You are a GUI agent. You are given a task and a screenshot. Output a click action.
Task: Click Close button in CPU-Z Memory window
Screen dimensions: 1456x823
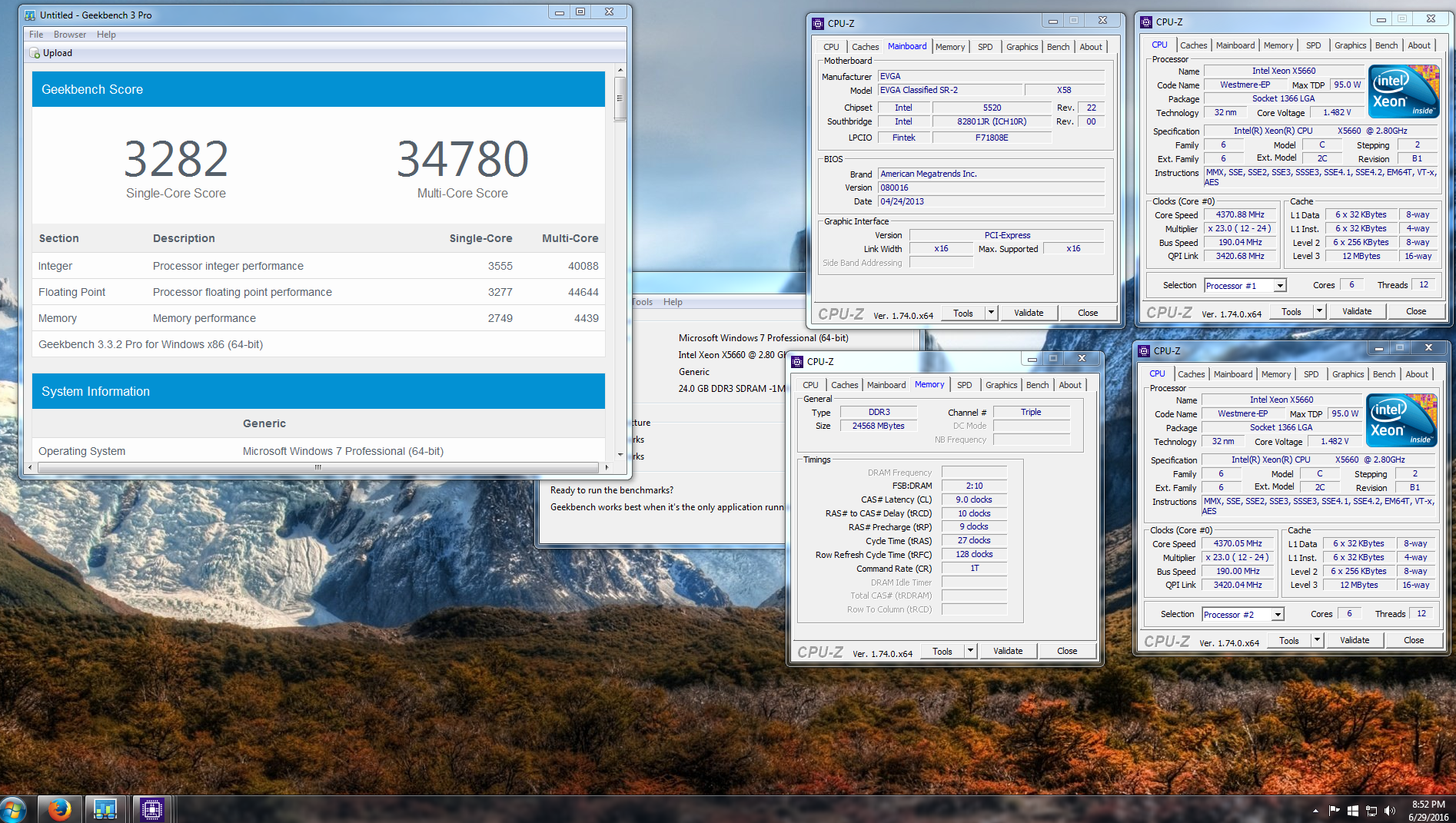coord(1067,651)
